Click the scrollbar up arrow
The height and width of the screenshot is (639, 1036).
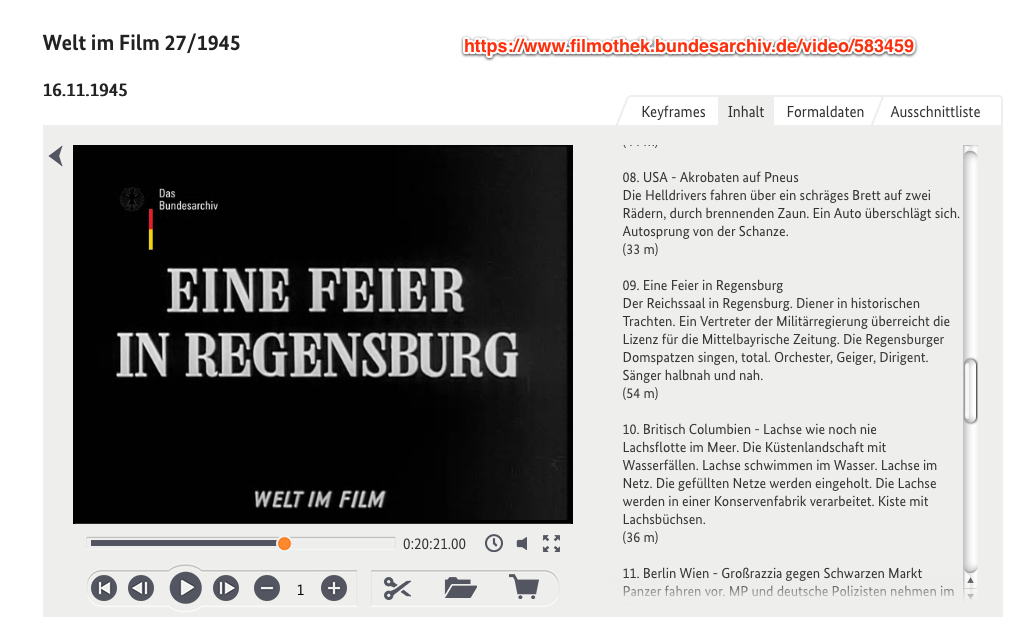pos(970,581)
